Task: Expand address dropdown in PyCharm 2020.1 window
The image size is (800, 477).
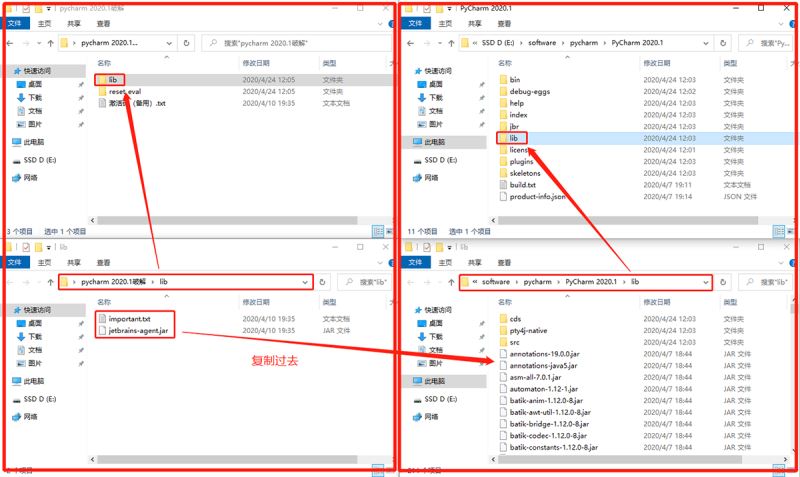Action: (706, 43)
